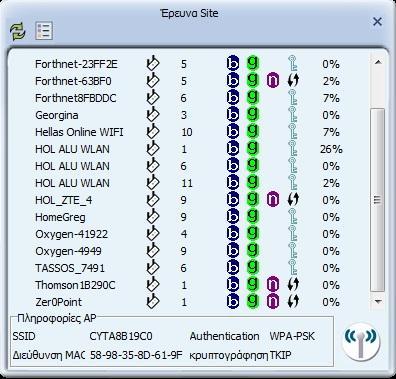The image size is (396, 379).
Task: Click the key icon in the TASSOS_7491 row
Action: 292,268
